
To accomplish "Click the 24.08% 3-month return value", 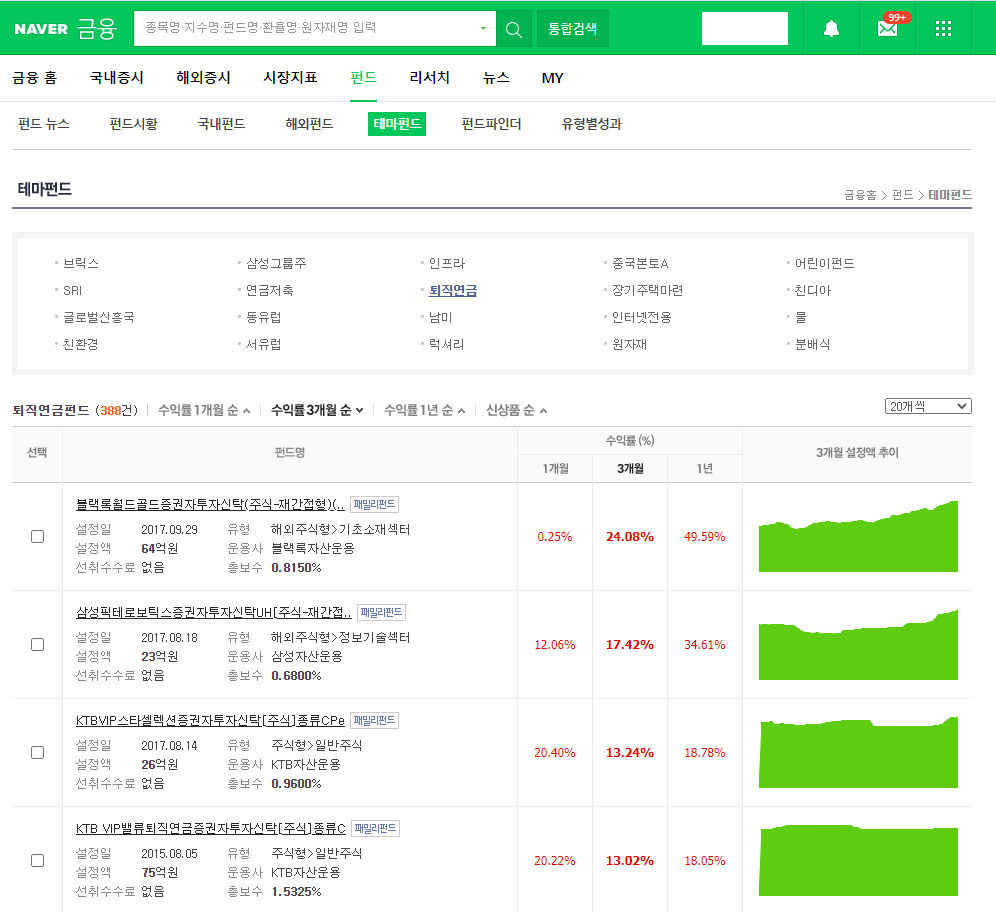I will click(x=629, y=537).
